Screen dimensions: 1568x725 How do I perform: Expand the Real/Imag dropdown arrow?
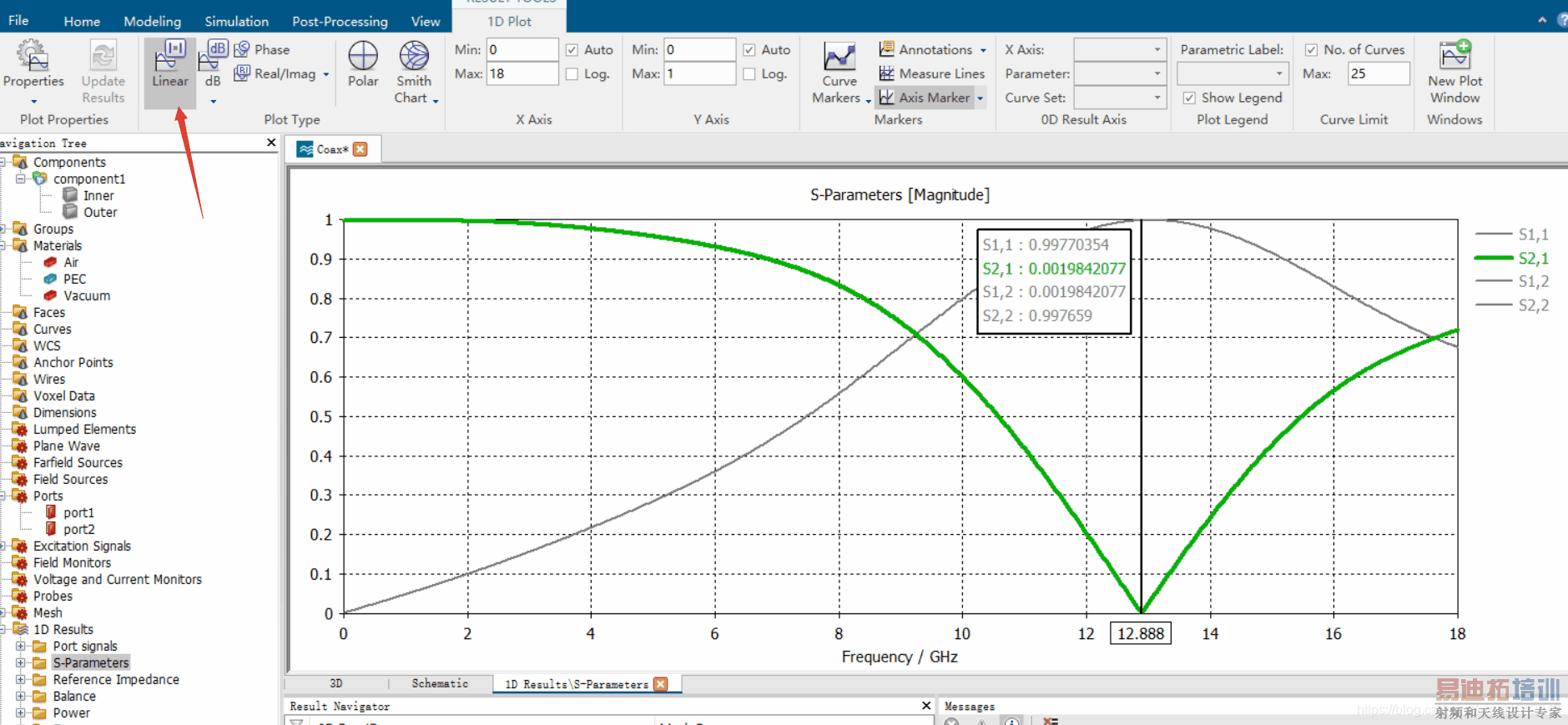(326, 74)
